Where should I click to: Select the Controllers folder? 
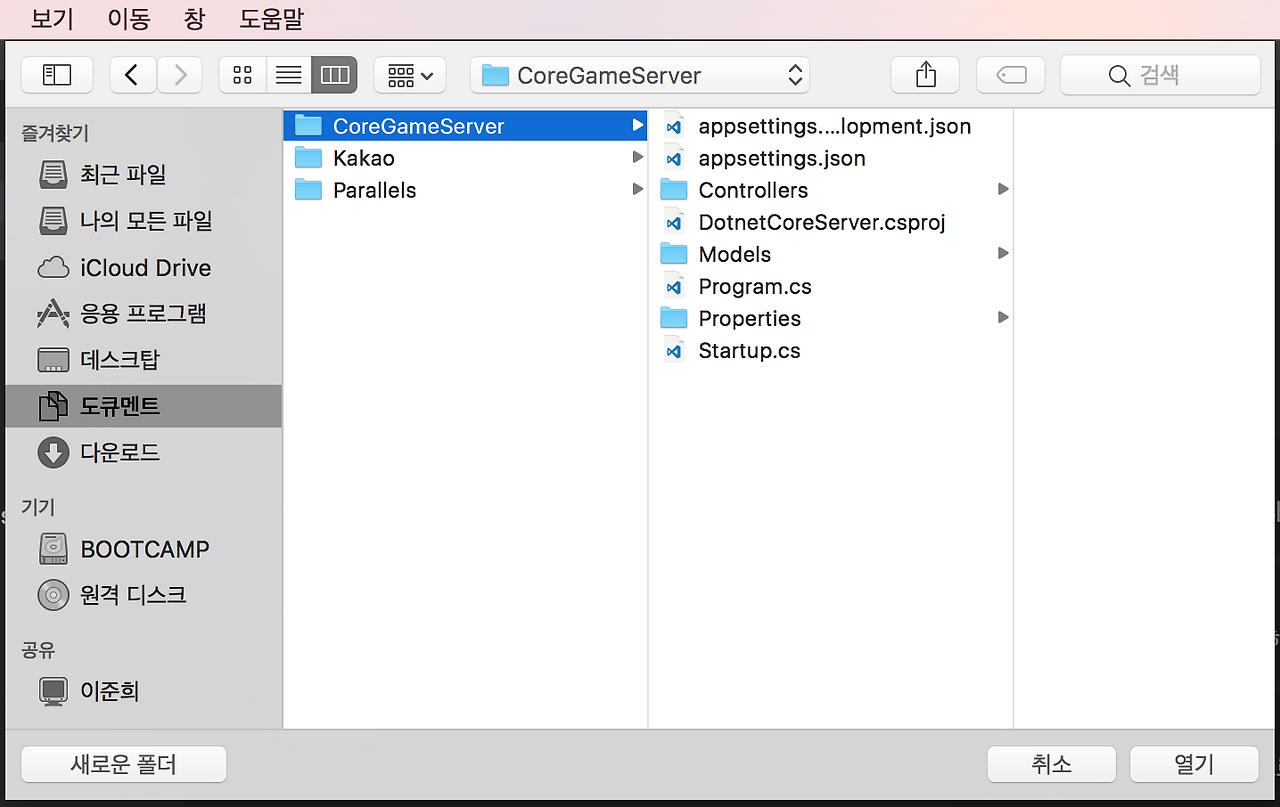click(832, 190)
